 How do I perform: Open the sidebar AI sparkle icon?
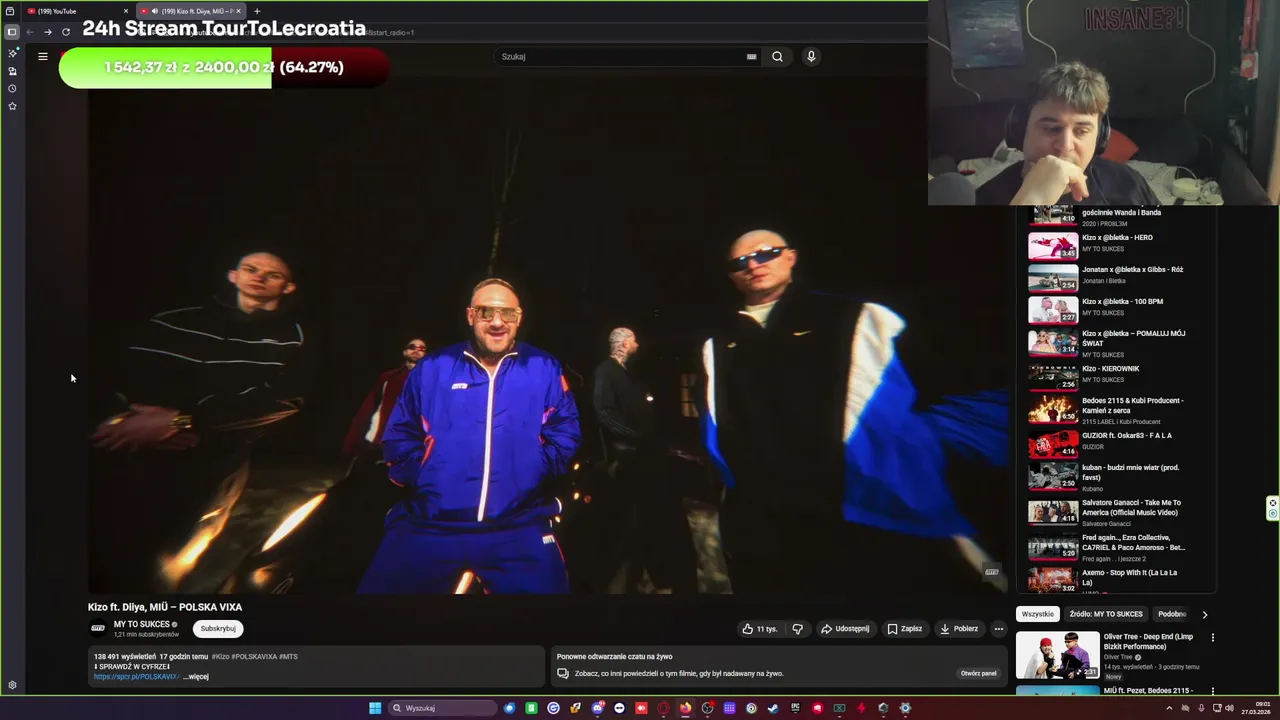(x=12, y=53)
